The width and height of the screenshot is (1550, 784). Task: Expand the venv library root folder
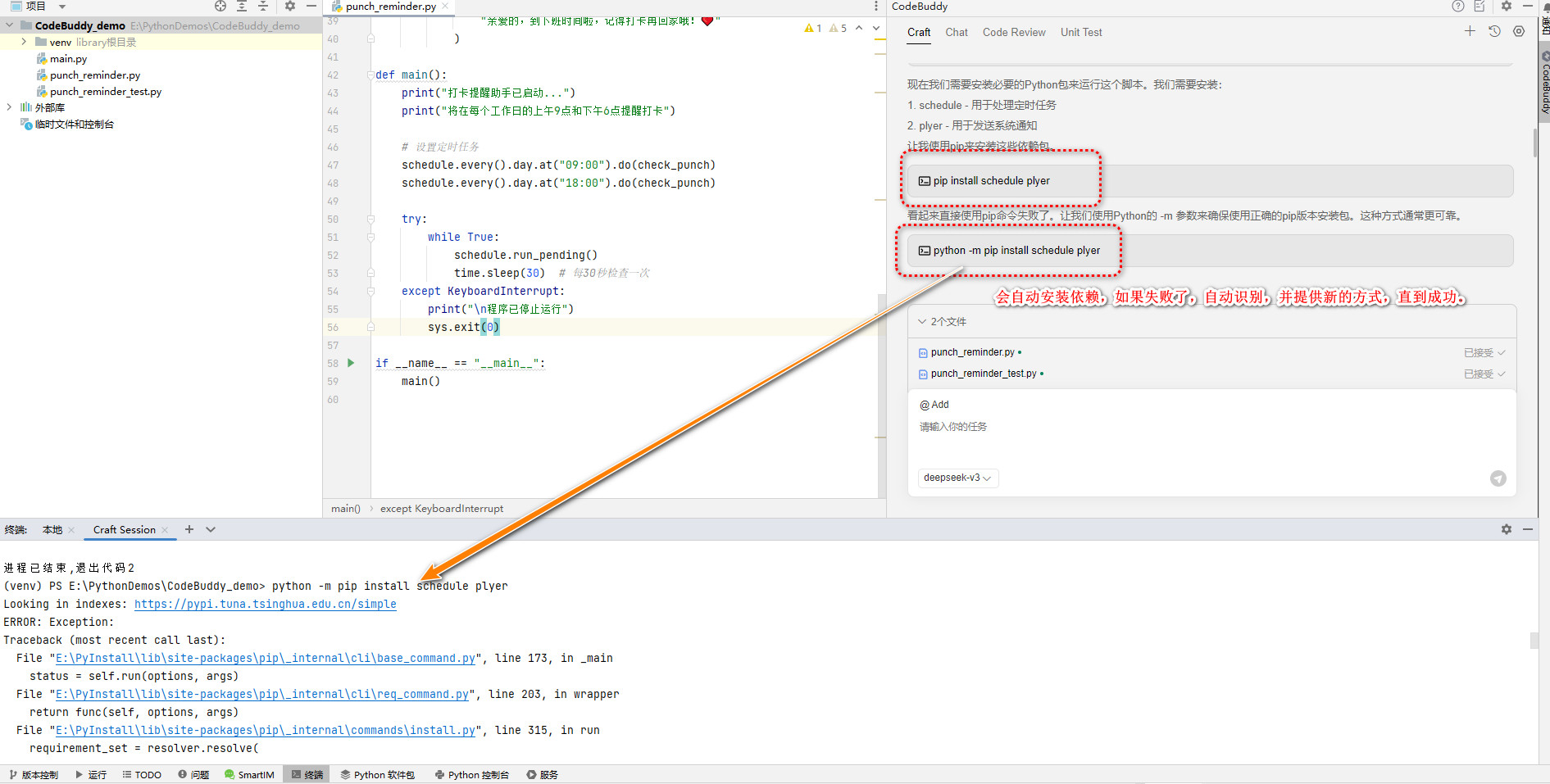tap(22, 42)
